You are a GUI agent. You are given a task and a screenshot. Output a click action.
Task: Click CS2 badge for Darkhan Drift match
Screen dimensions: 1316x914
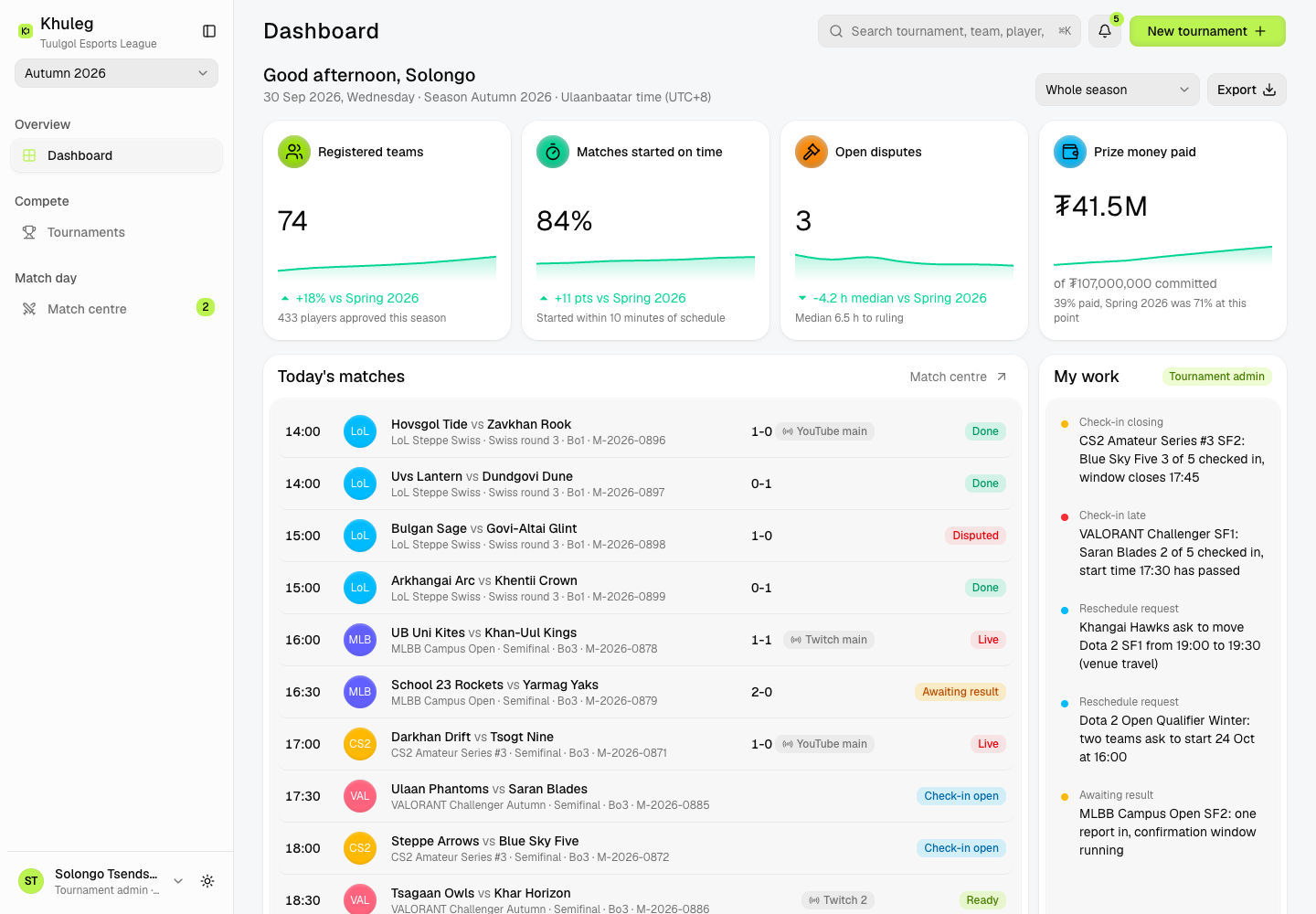point(360,744)
